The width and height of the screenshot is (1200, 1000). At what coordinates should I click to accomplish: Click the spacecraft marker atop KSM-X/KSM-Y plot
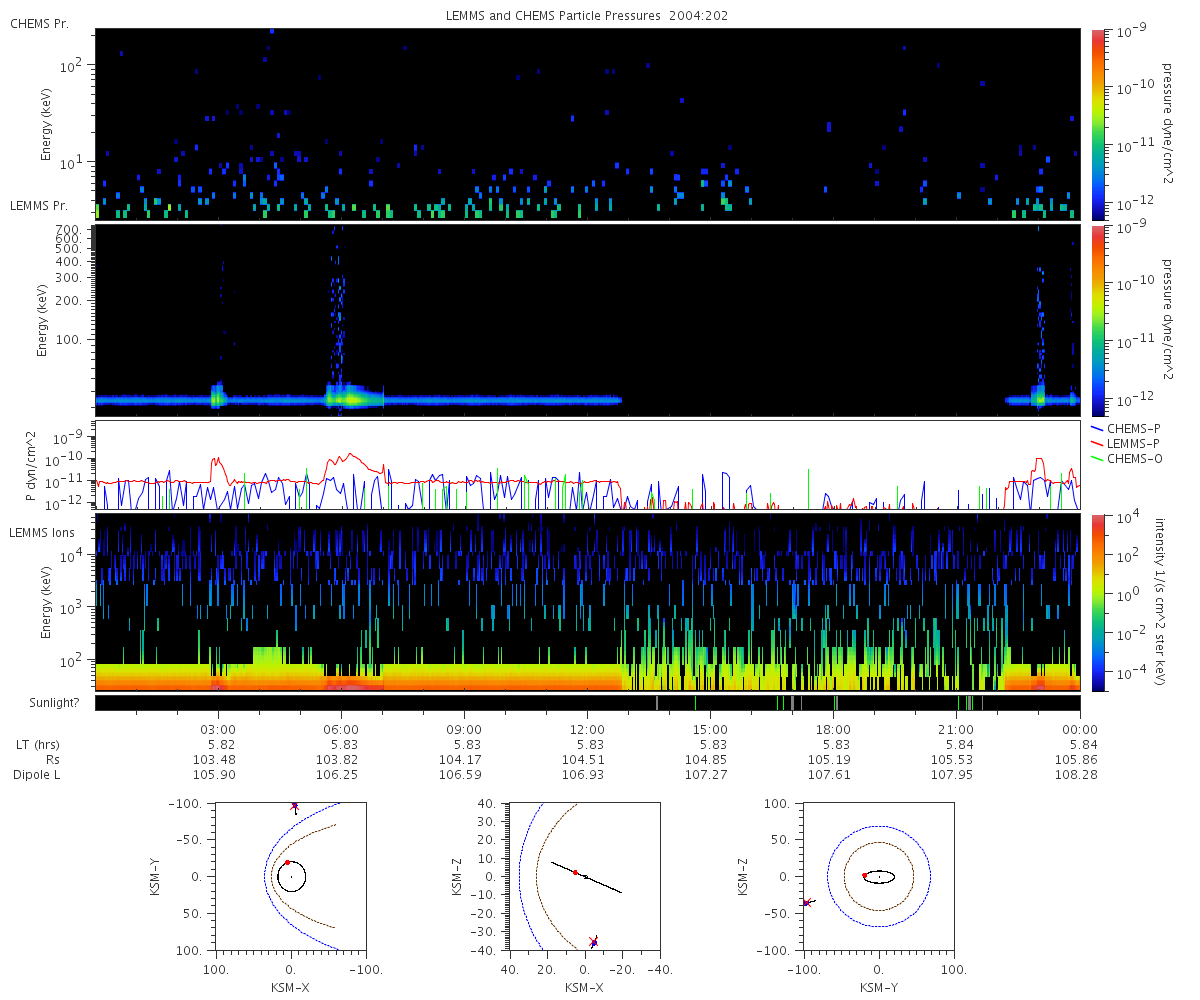coord(294,805)
